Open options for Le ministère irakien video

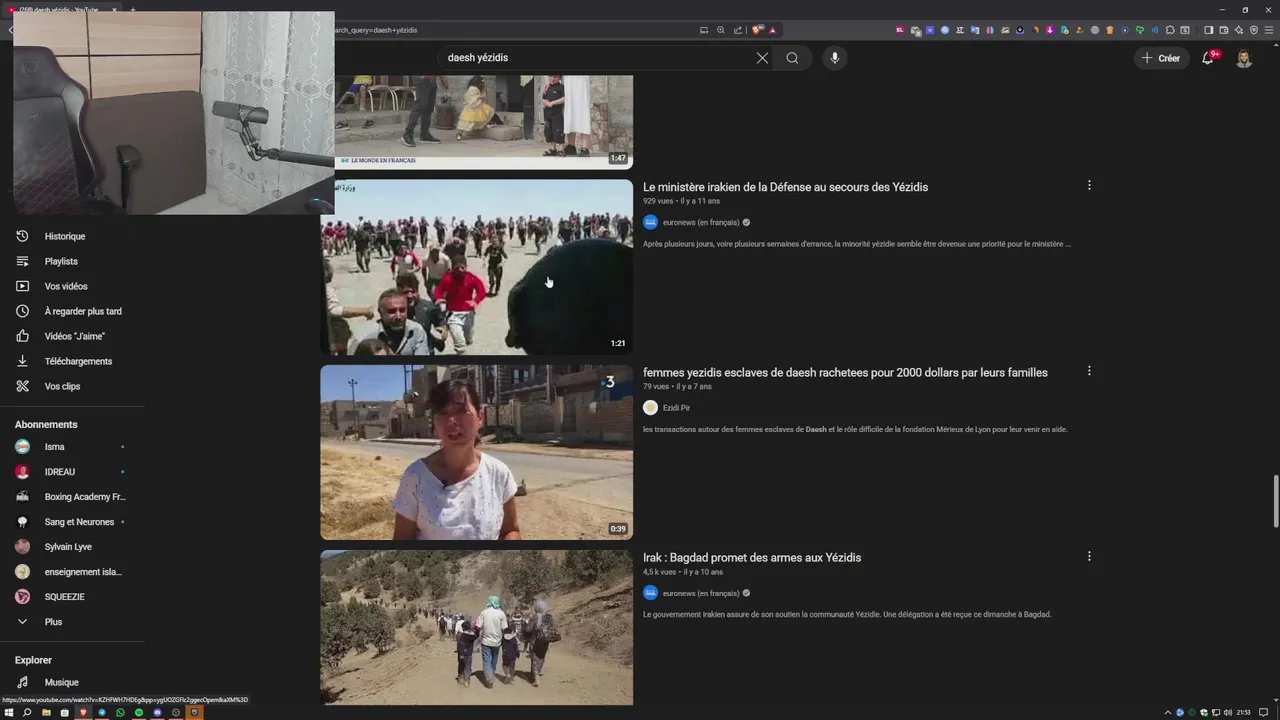click(1089, 185)
